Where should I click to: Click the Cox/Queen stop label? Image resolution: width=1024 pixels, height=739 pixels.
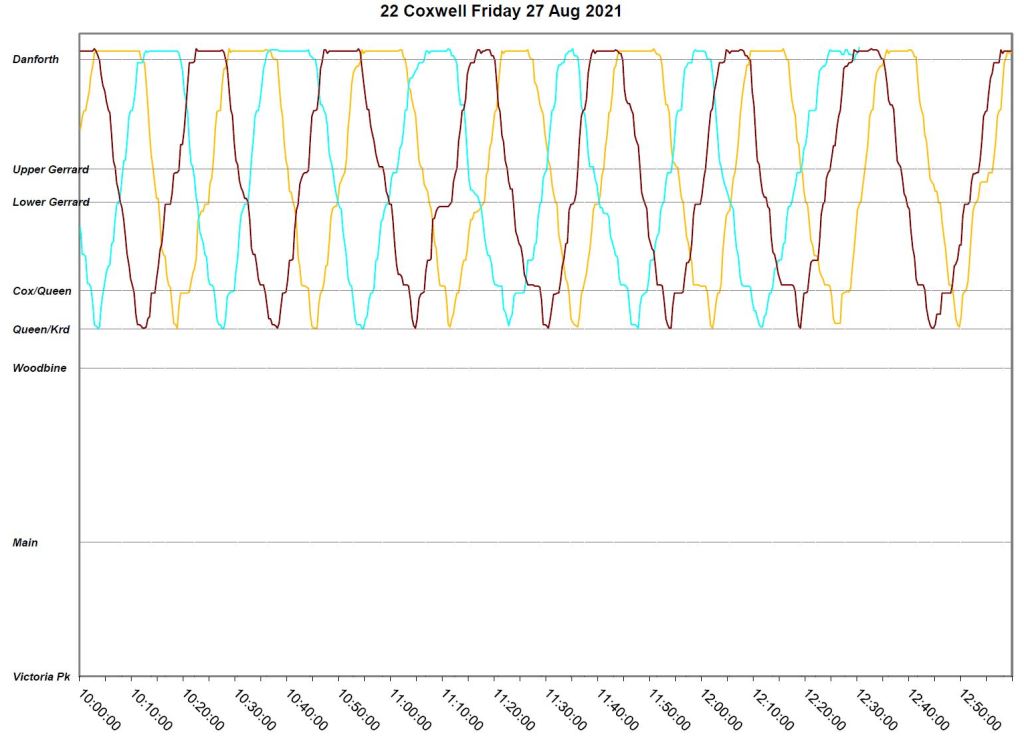[x=41, y=291]
